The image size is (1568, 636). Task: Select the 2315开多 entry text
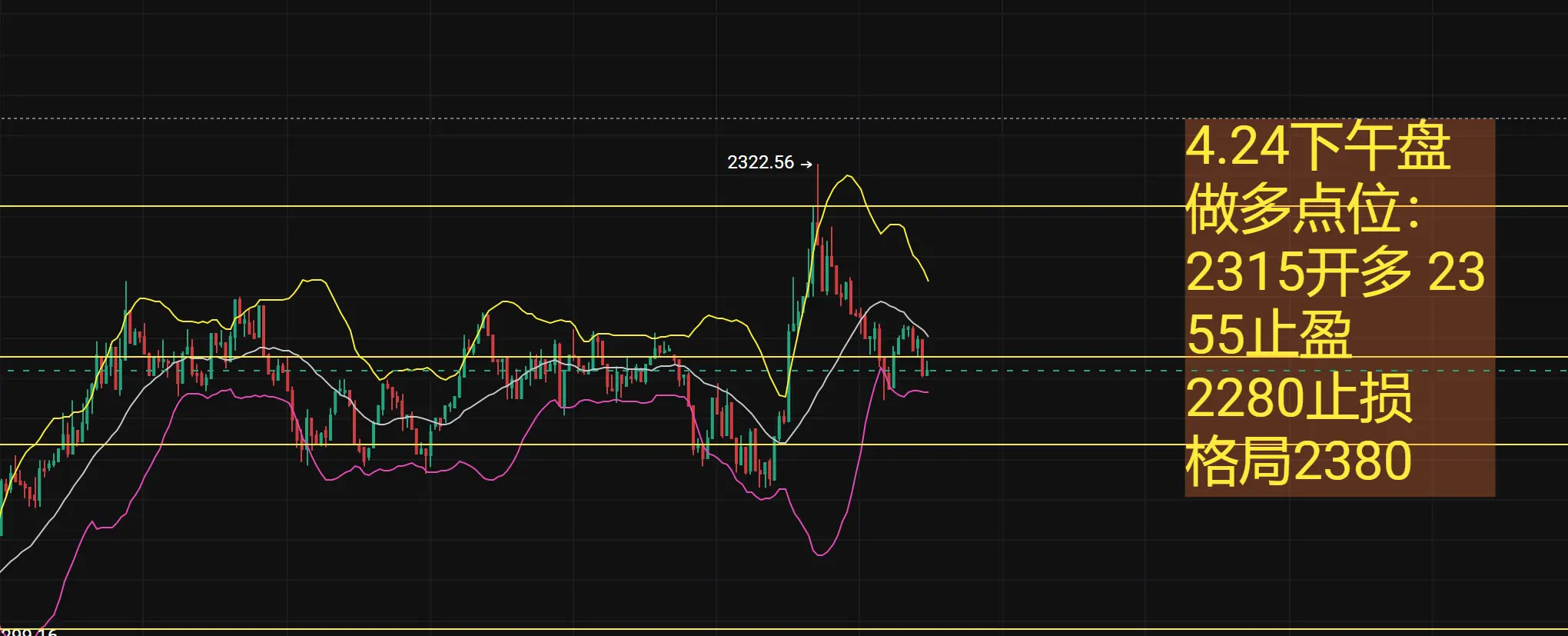click(x=1299, y=271)
